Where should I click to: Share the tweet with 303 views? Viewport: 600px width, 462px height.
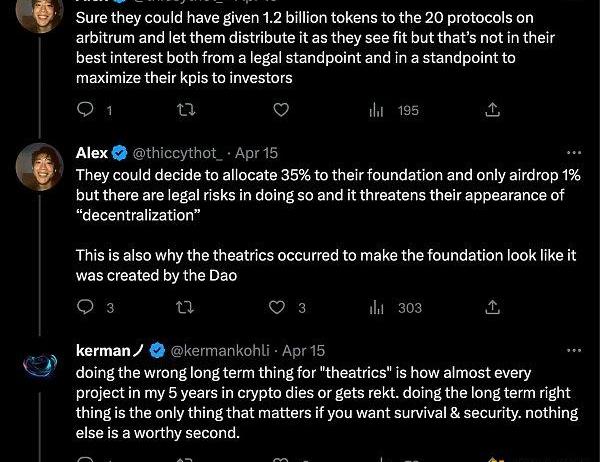(x=492, y=308)
